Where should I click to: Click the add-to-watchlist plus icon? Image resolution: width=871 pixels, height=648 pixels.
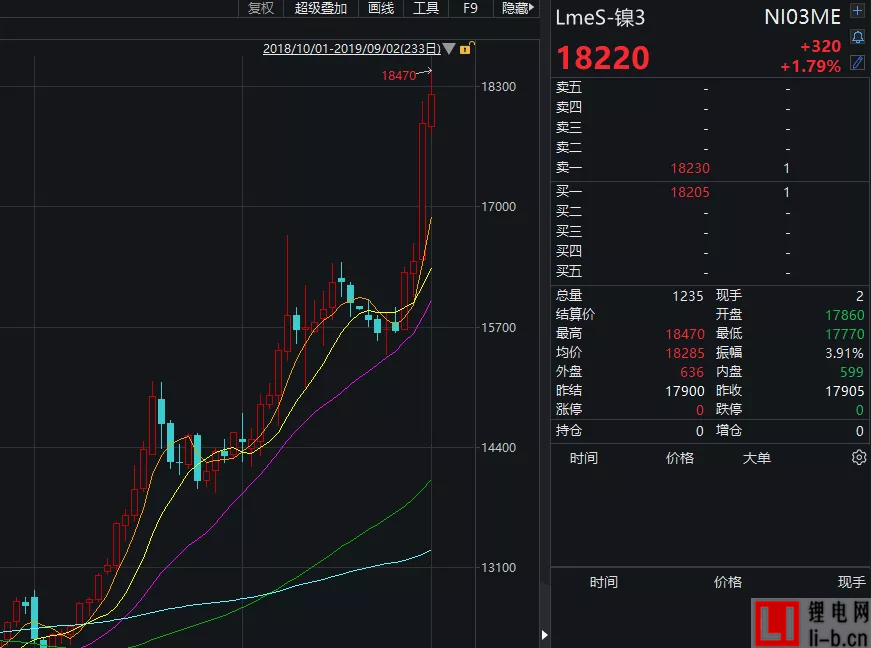tap(857, 12)
